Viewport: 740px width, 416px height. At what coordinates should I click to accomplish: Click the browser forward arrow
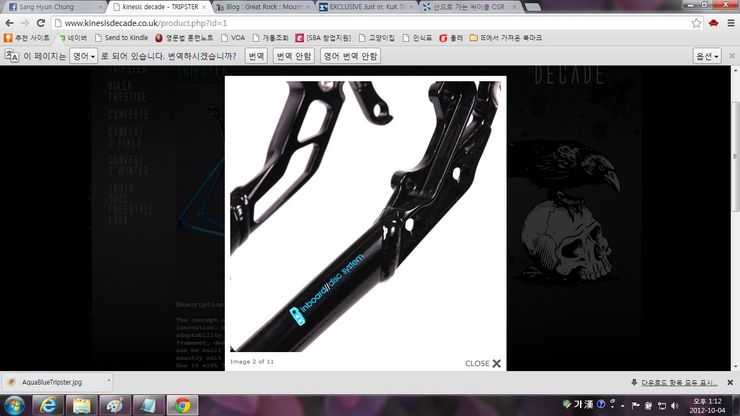tap(25, 23)
